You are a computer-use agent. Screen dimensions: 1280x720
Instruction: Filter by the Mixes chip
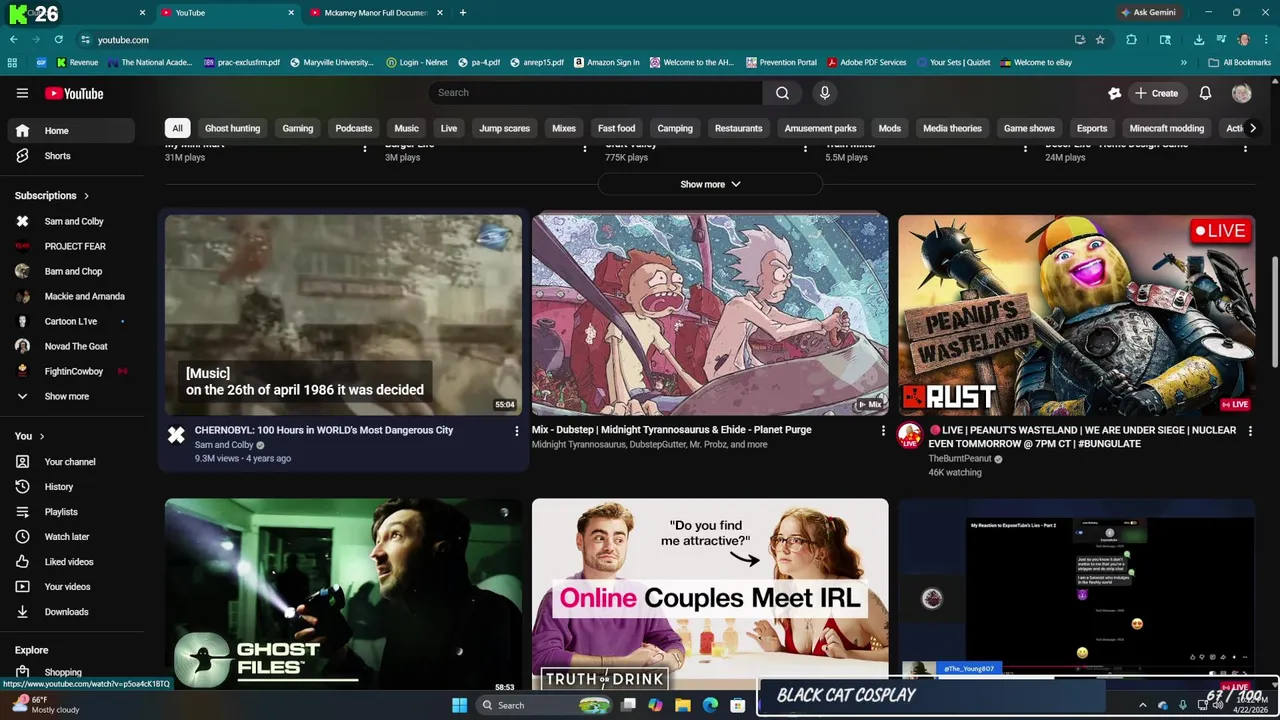click(564, 128)
